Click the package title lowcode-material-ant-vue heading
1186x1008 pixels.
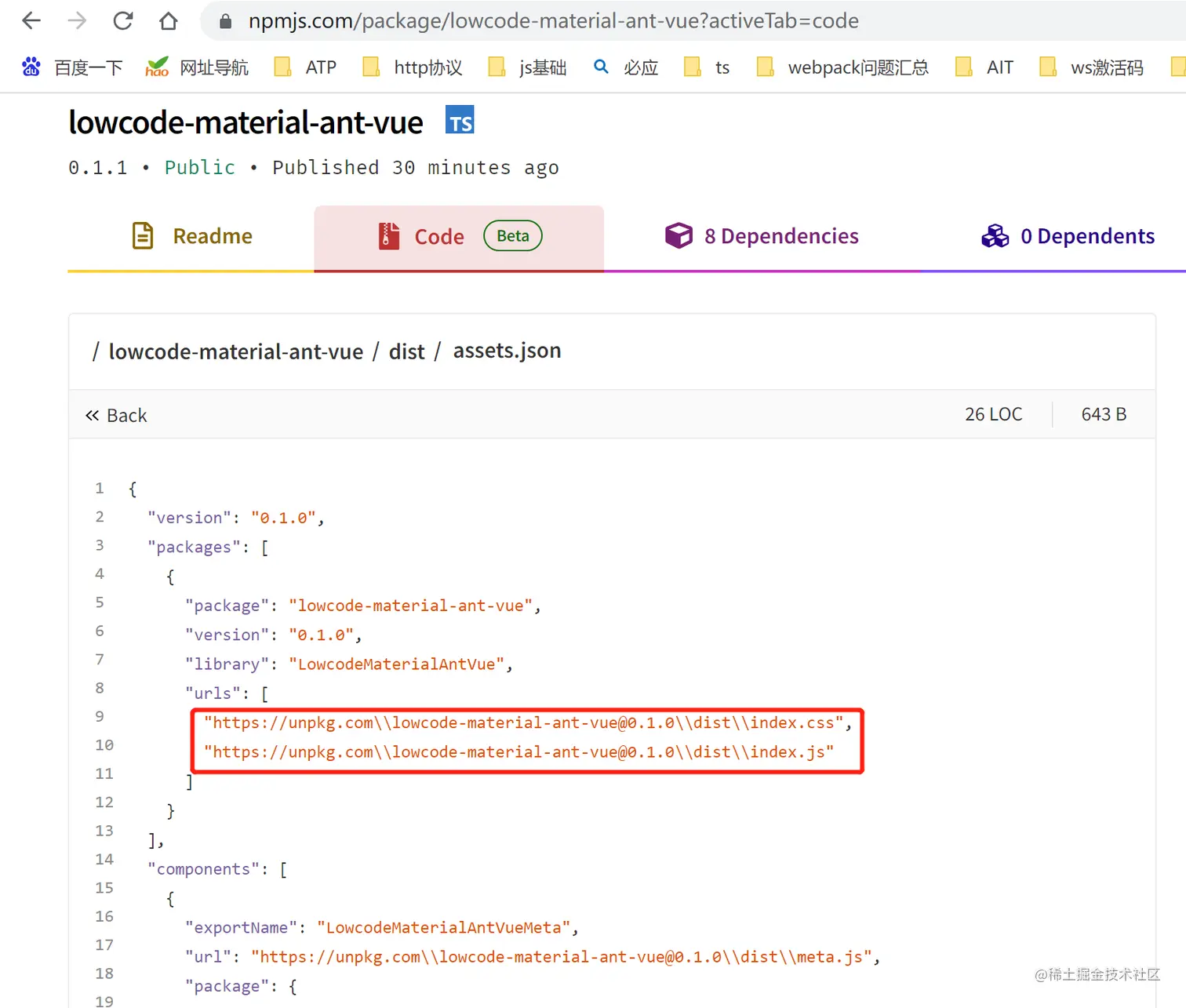246,122
